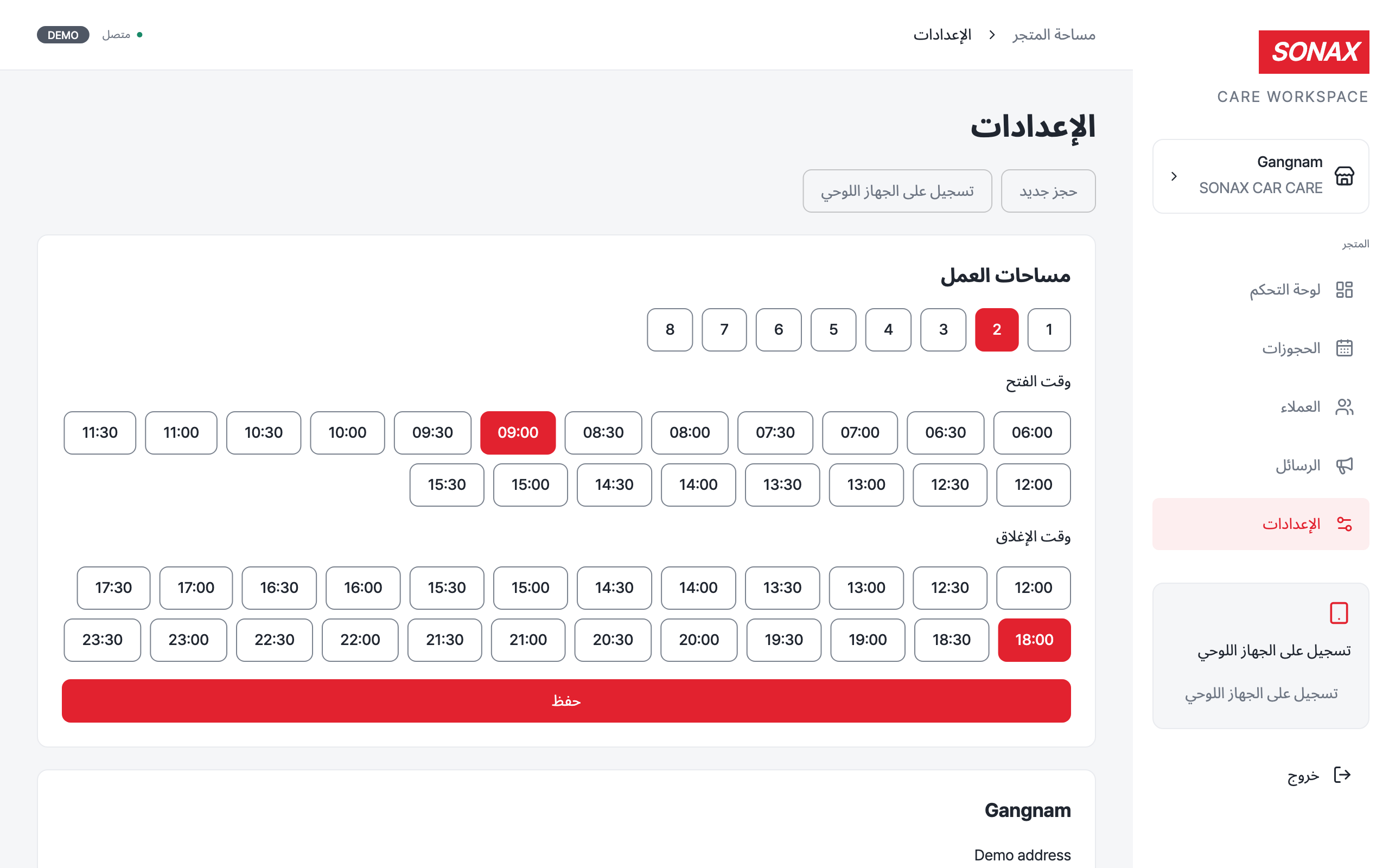Set opening time to 10:30

(264, 432)
